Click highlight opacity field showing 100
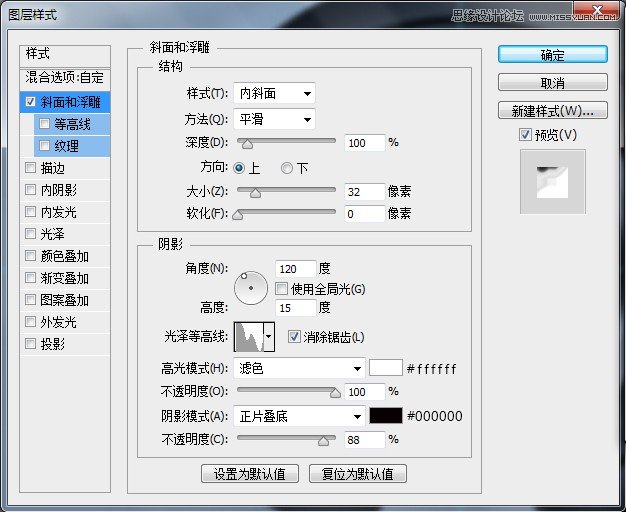 (x=365, y=392)
